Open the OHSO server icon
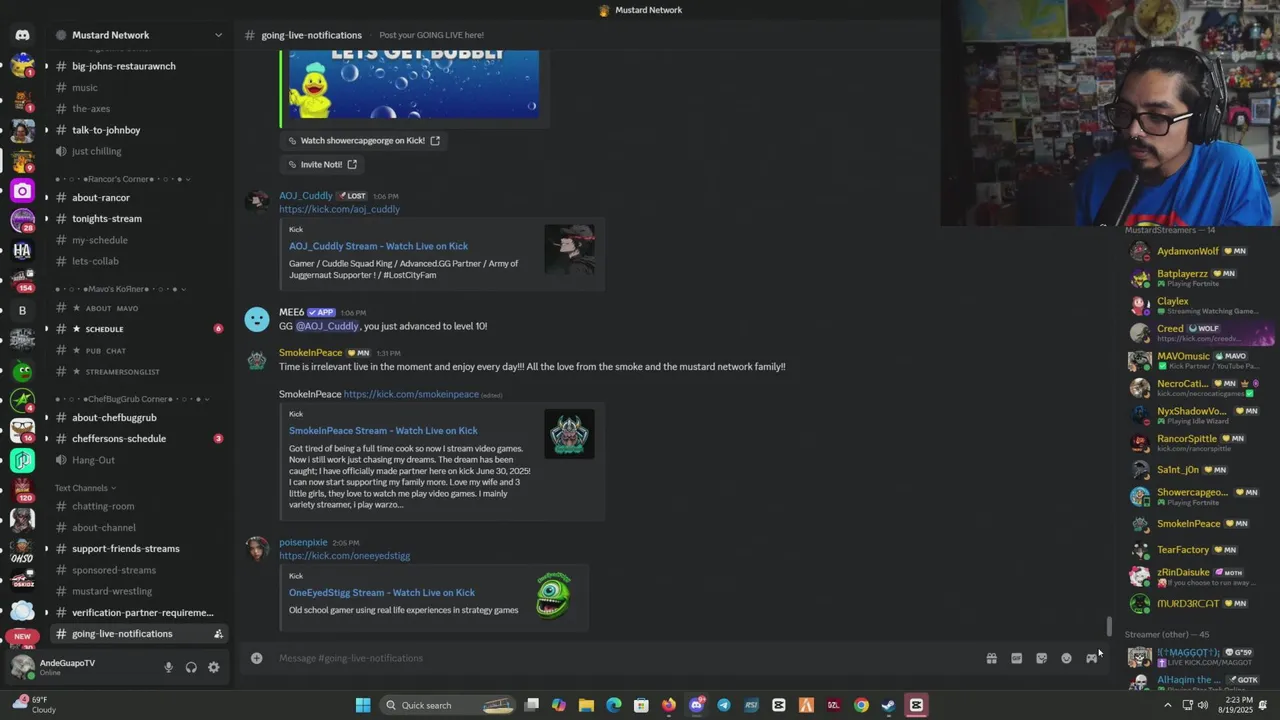Image resolution: width=1280 pixels, height=720 pixels. (22, 549)
